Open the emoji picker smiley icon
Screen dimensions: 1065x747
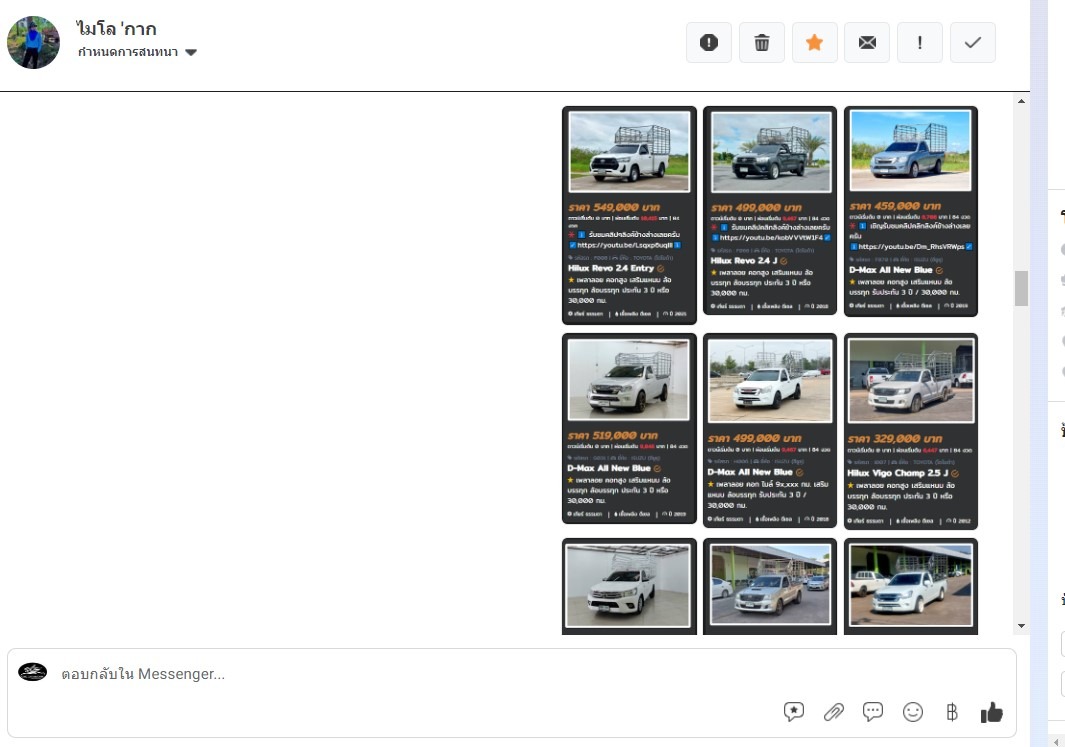pos(913,712)
